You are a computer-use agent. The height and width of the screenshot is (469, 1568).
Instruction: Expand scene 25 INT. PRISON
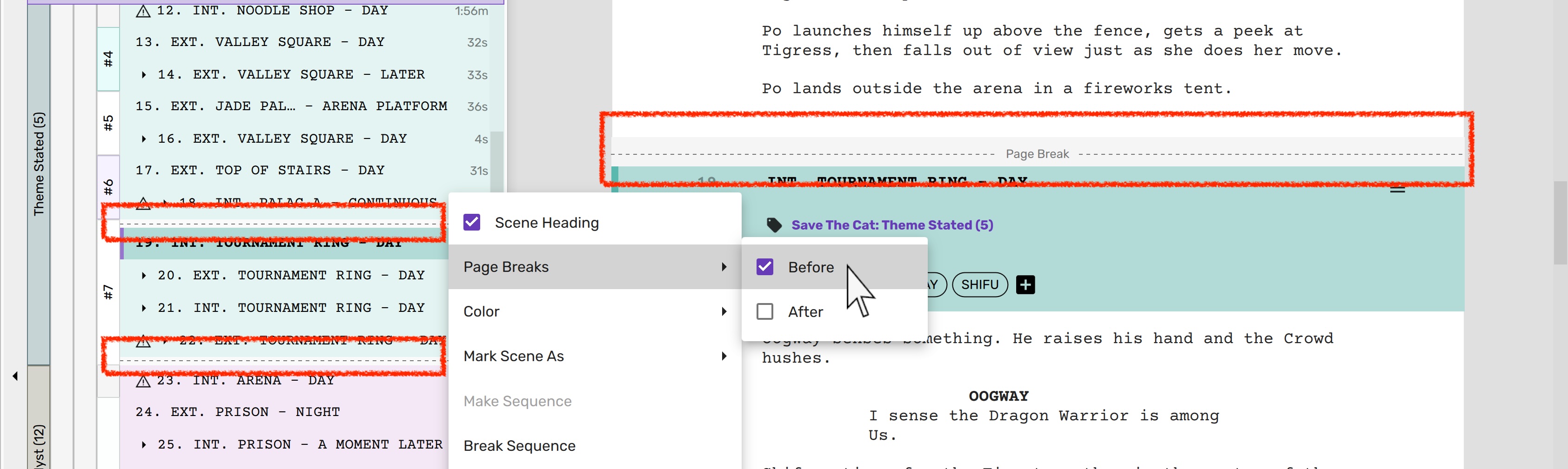coord(144,445)
